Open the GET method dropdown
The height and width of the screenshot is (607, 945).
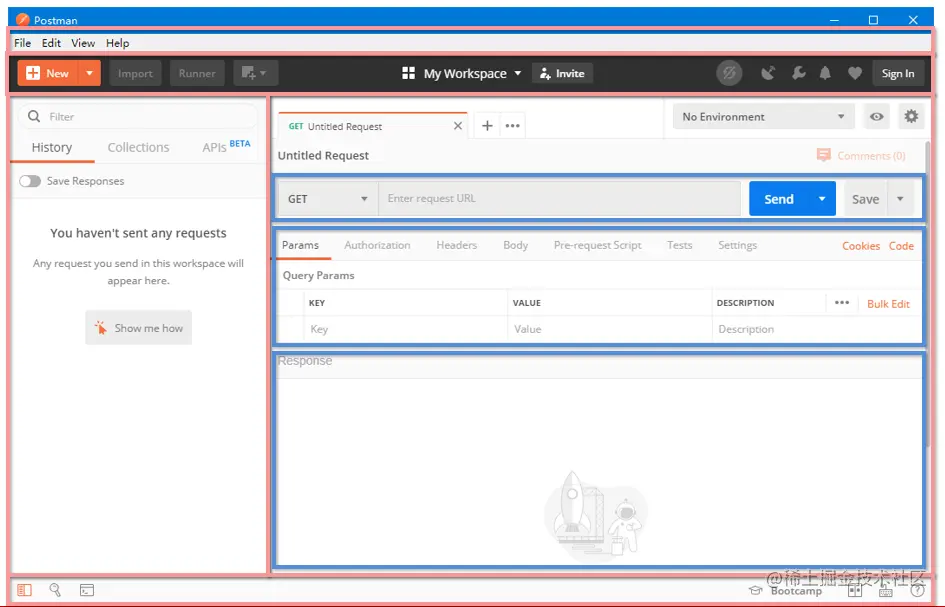pyautogui.click(x=327, y=199)
